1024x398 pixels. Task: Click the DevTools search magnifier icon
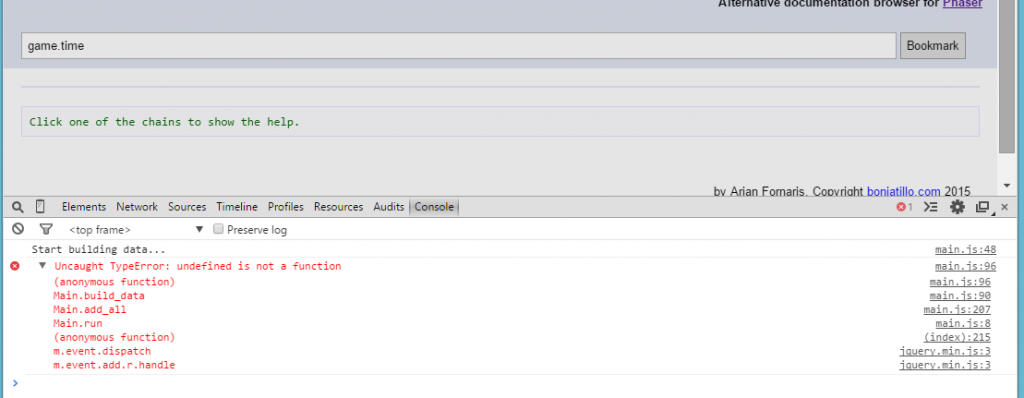tap(18, 207)
